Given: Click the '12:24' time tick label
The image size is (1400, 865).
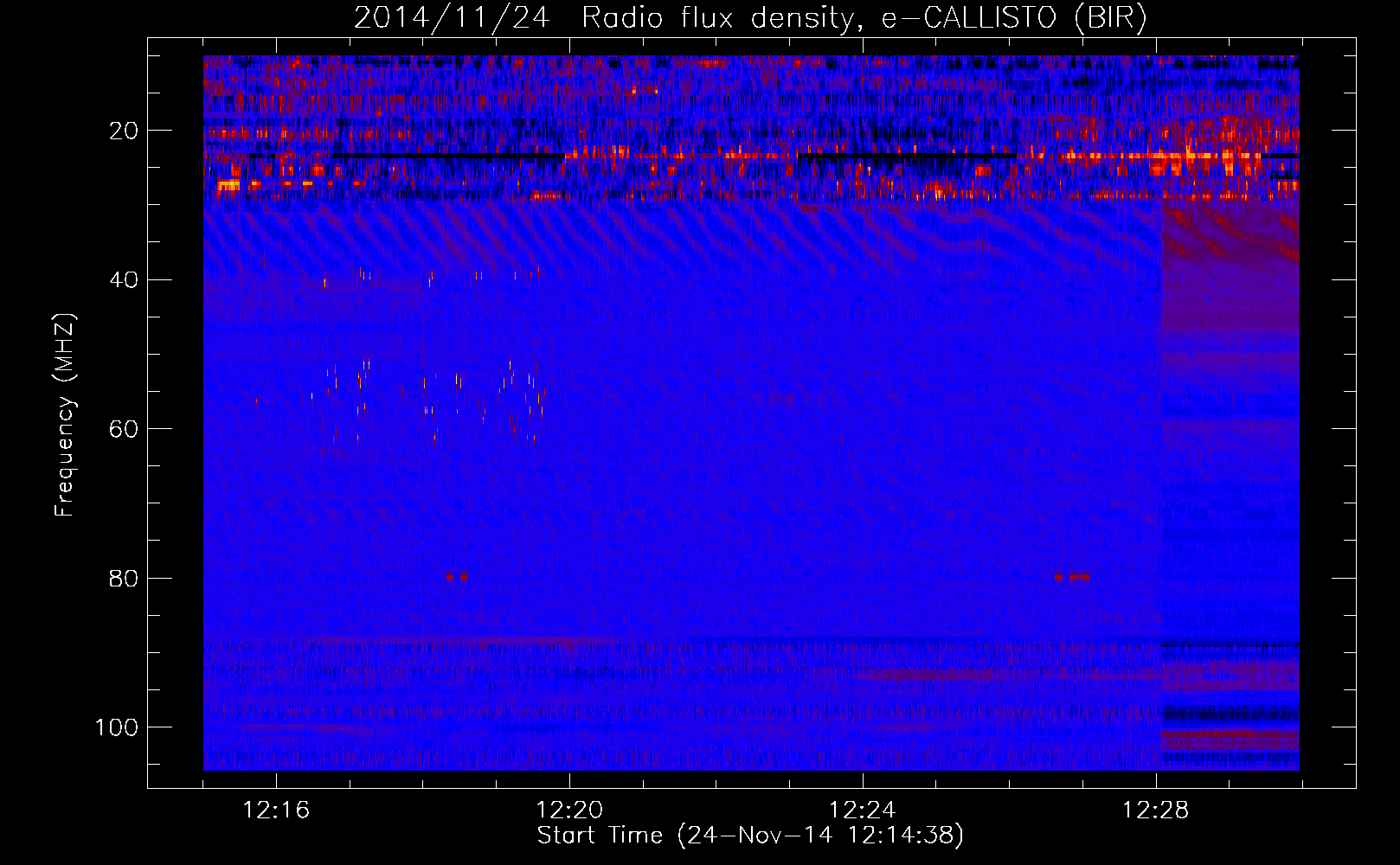Looking at the screenshot, I should click(863, 811).
